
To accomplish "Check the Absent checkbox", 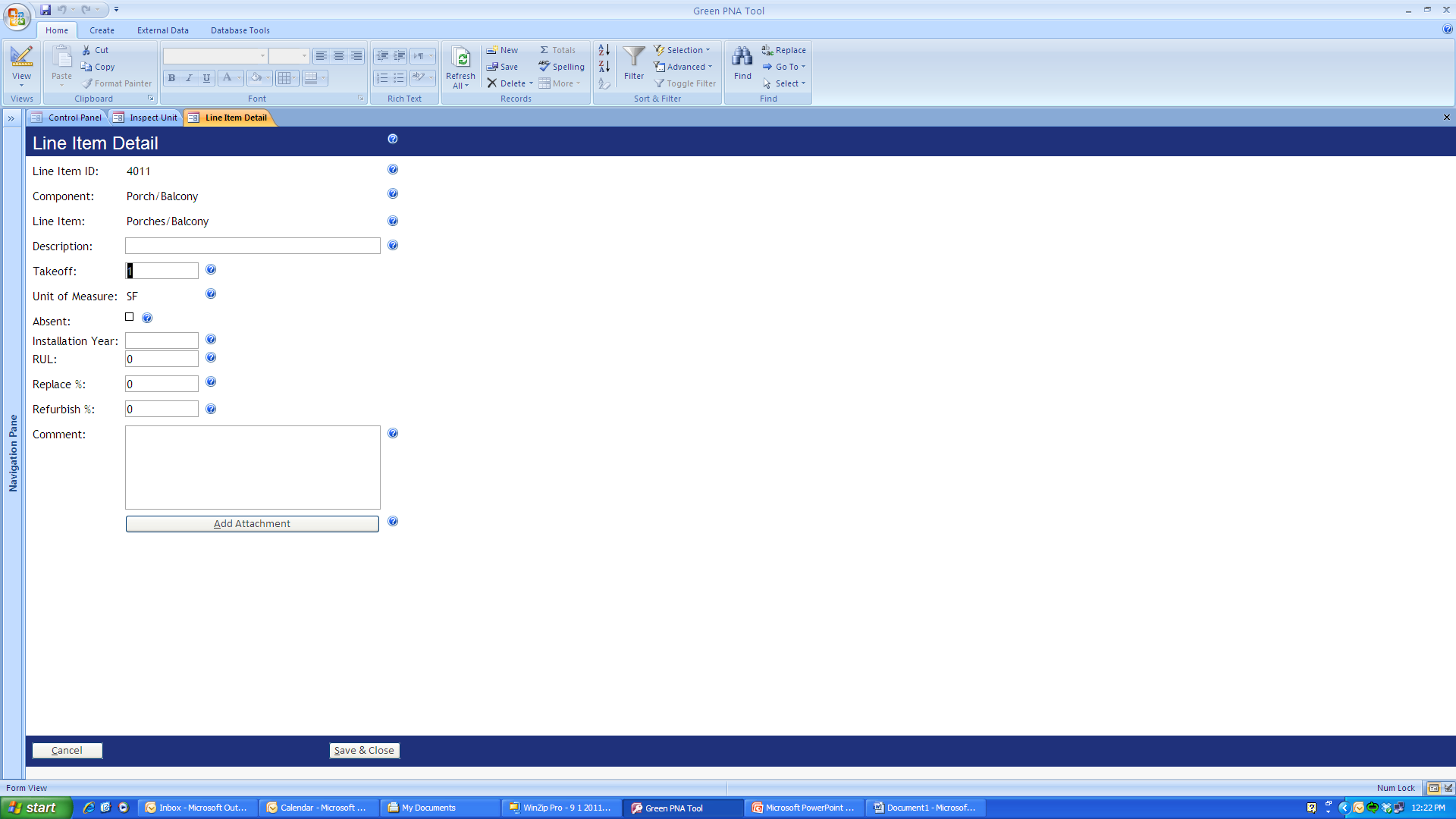I will point(130,317).
